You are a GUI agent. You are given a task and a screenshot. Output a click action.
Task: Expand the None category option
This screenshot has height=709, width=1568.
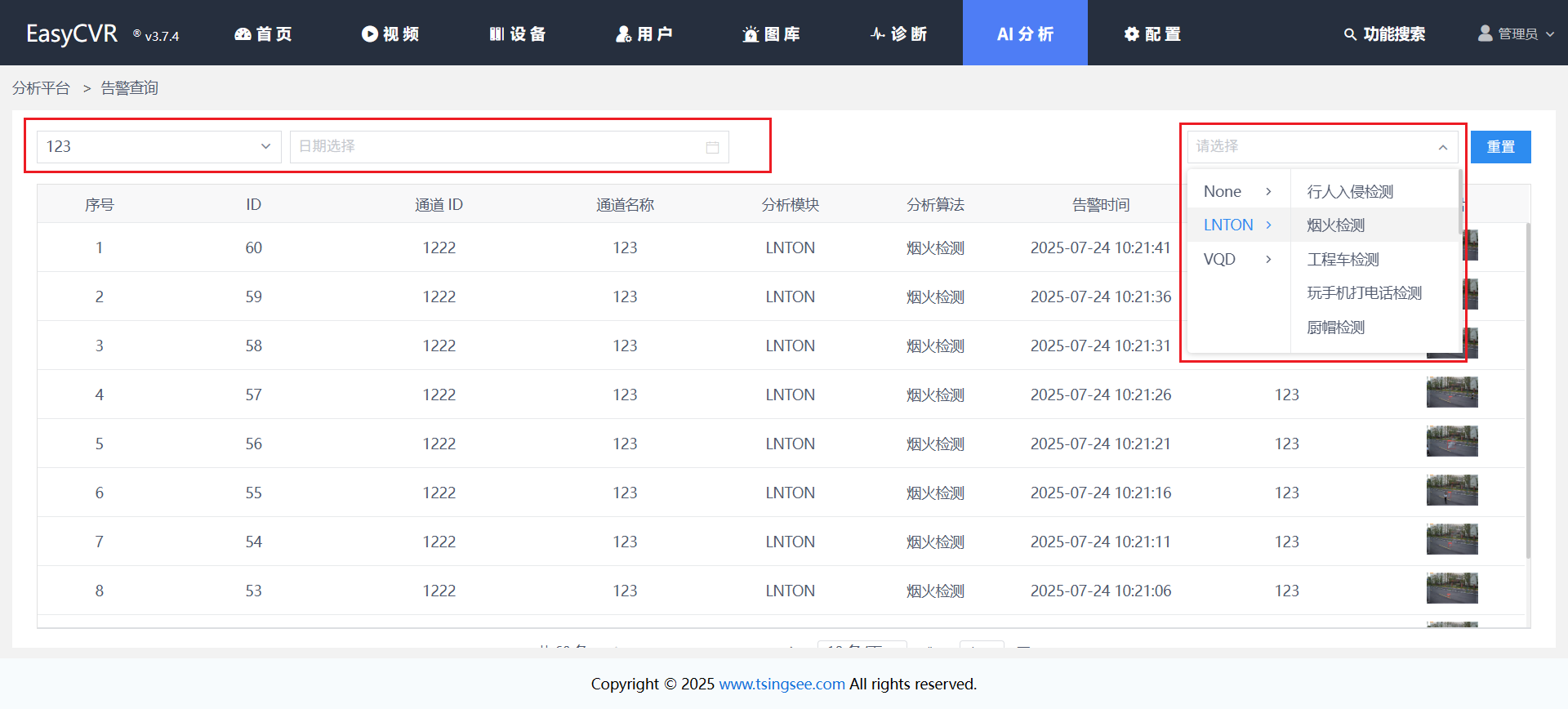(1237, 191)
